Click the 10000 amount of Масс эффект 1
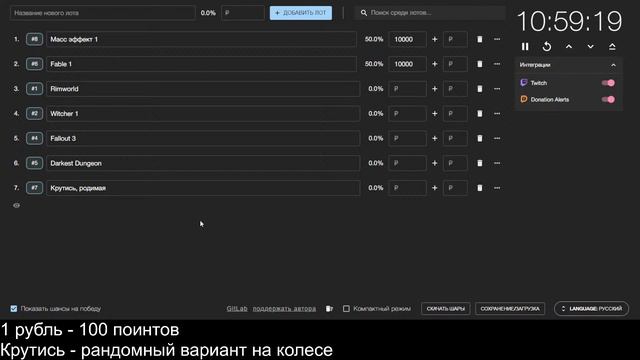This screenshot has height=360, width=640. tap(407, 40)
